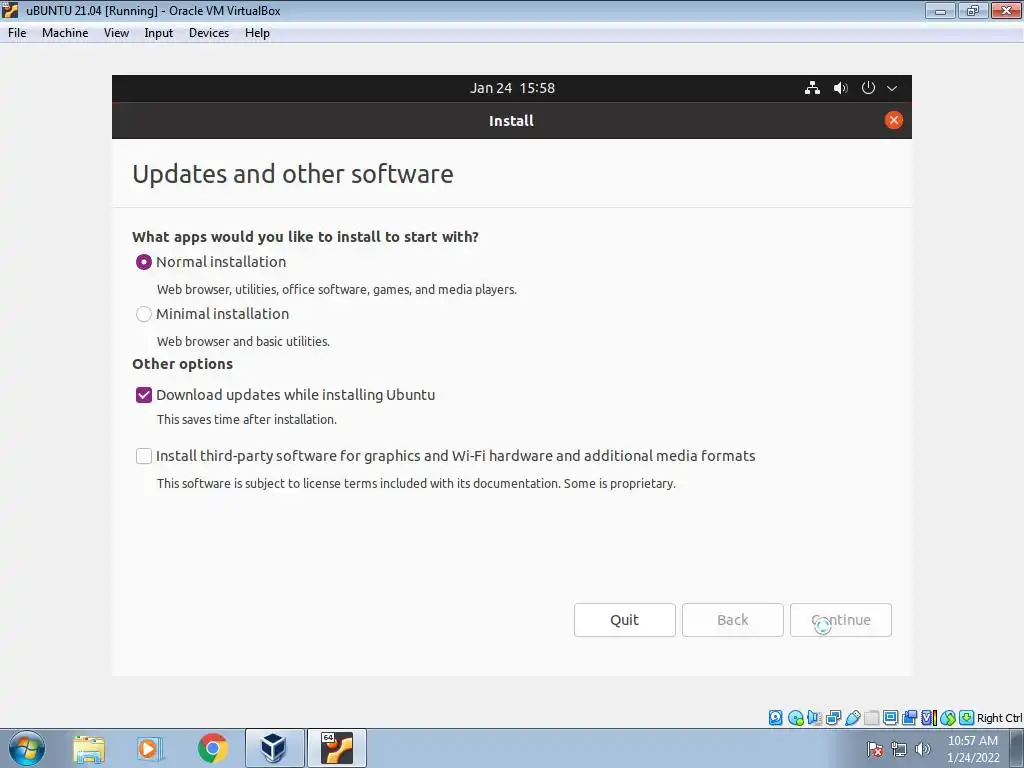Click the 'What apps would you like' question
Screen dimensions: 1024x768
pos(305,236)
